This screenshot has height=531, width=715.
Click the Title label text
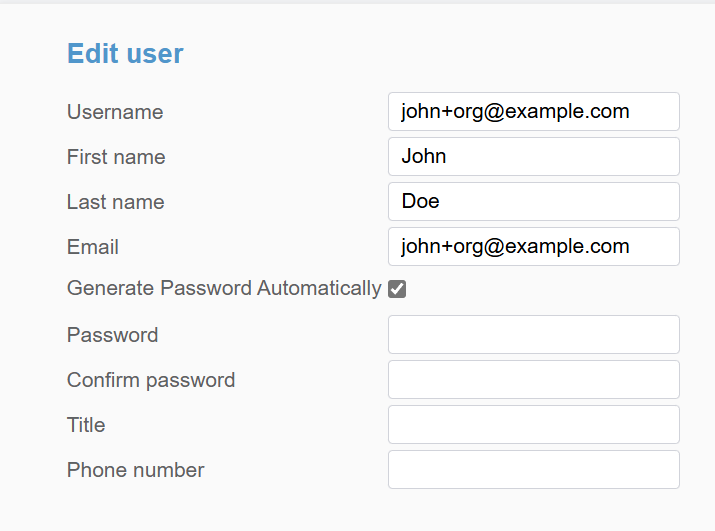coord(86,425)
